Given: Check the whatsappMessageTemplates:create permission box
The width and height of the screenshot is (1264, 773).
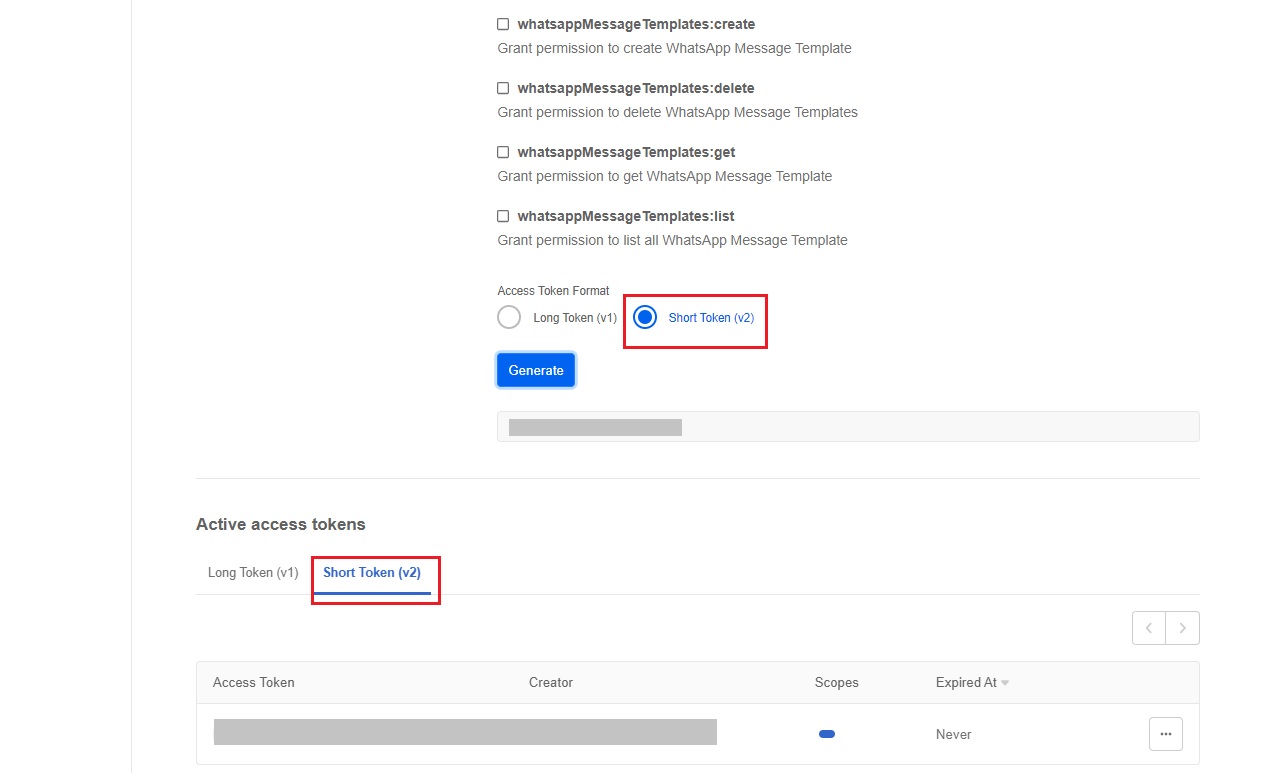Looking at the screenshot, I should 503,24.
